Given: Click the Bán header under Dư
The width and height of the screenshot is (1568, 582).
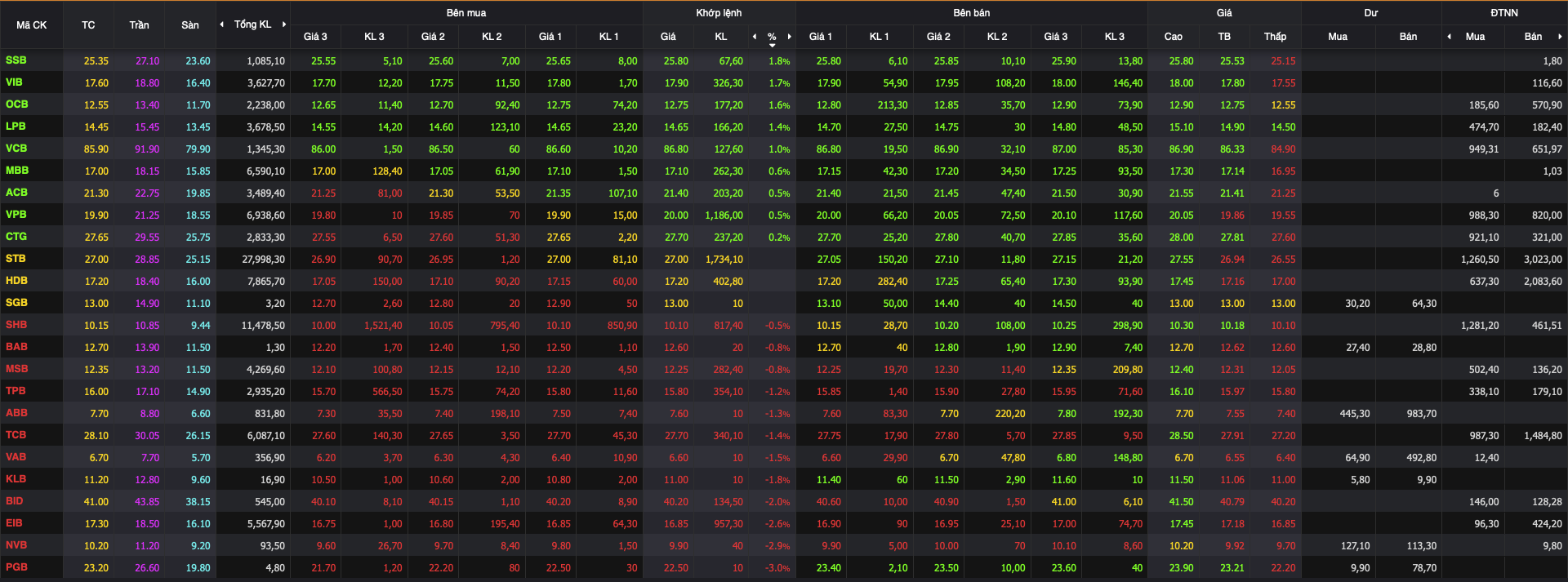Looking at the screenshot, I should 1409,37.
